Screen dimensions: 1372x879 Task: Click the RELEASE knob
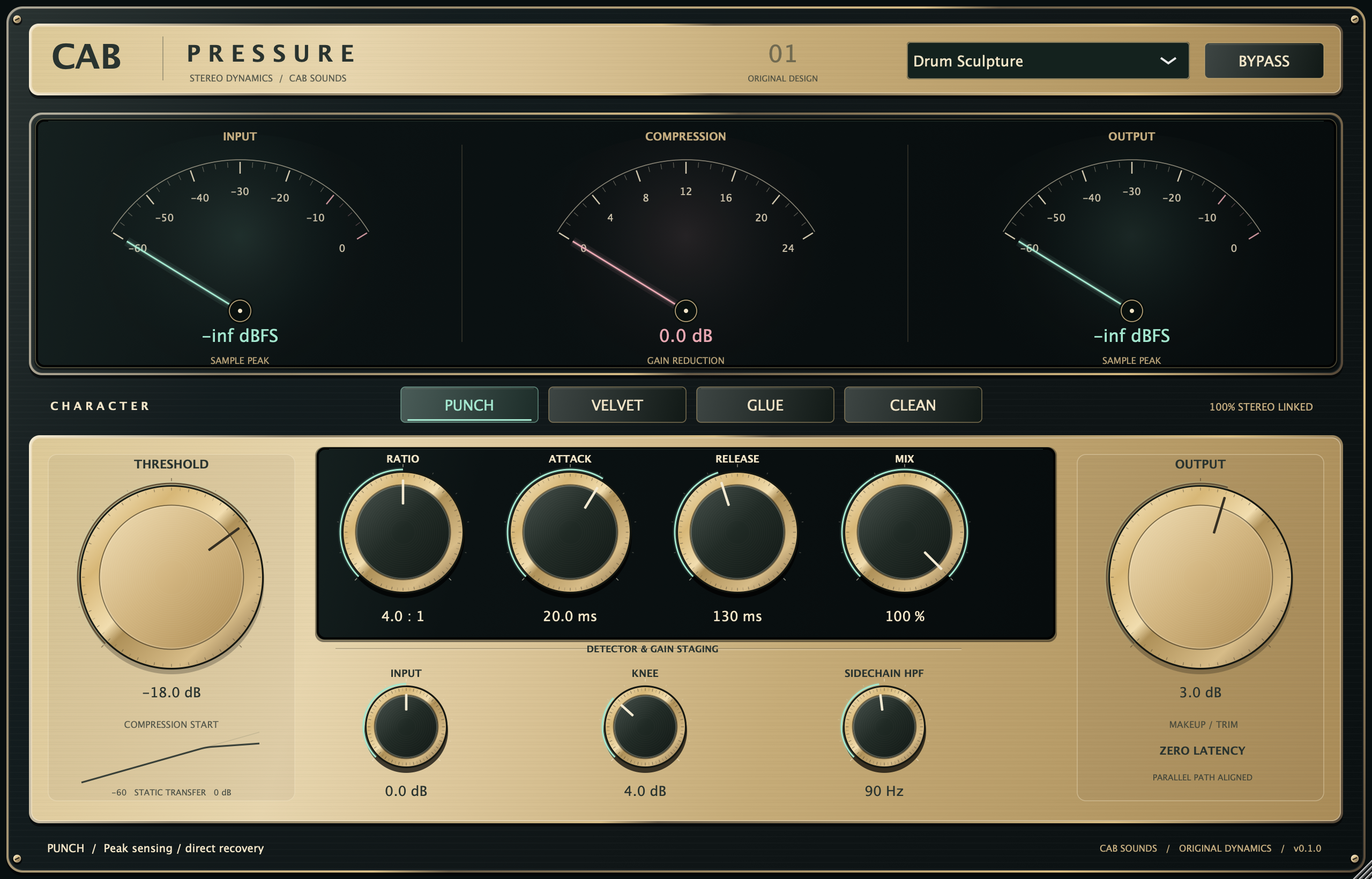click(x=737, y=532)
